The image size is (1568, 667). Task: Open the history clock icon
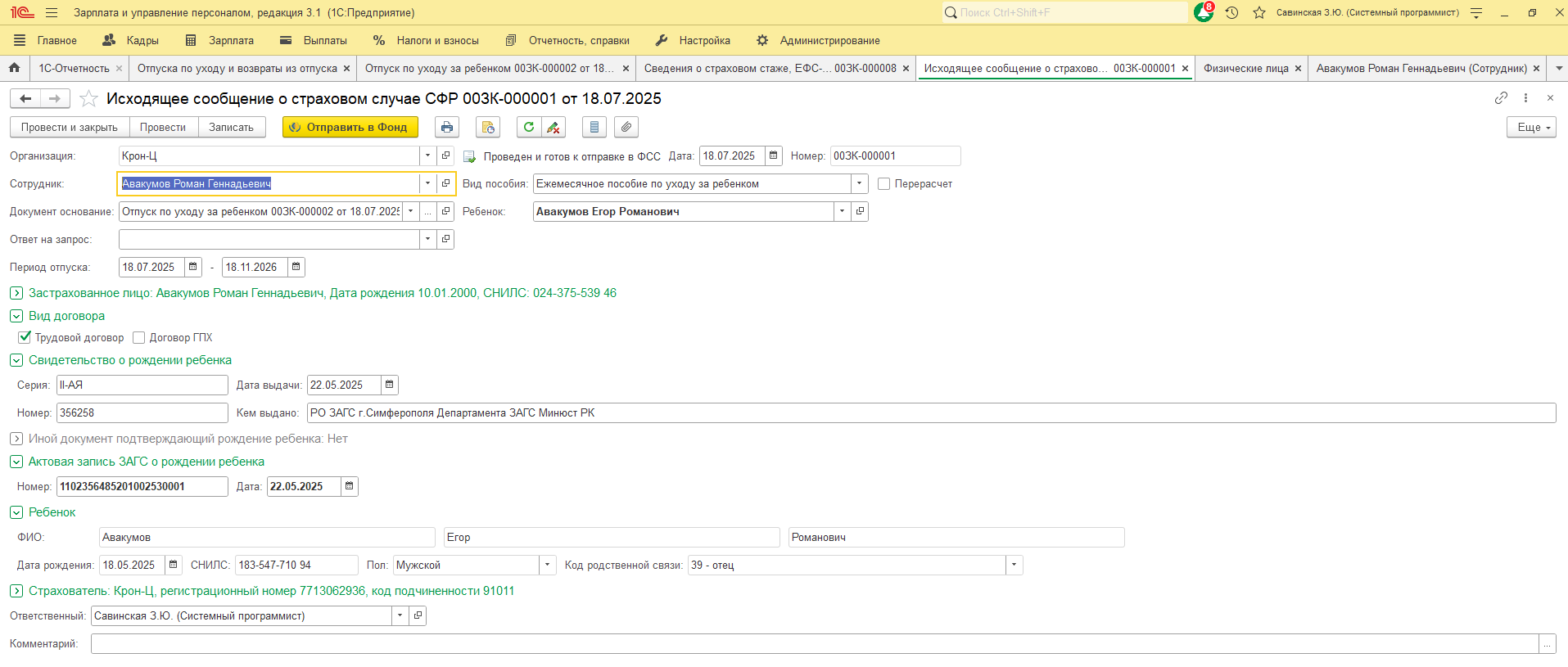click(x=1231, y=12)
